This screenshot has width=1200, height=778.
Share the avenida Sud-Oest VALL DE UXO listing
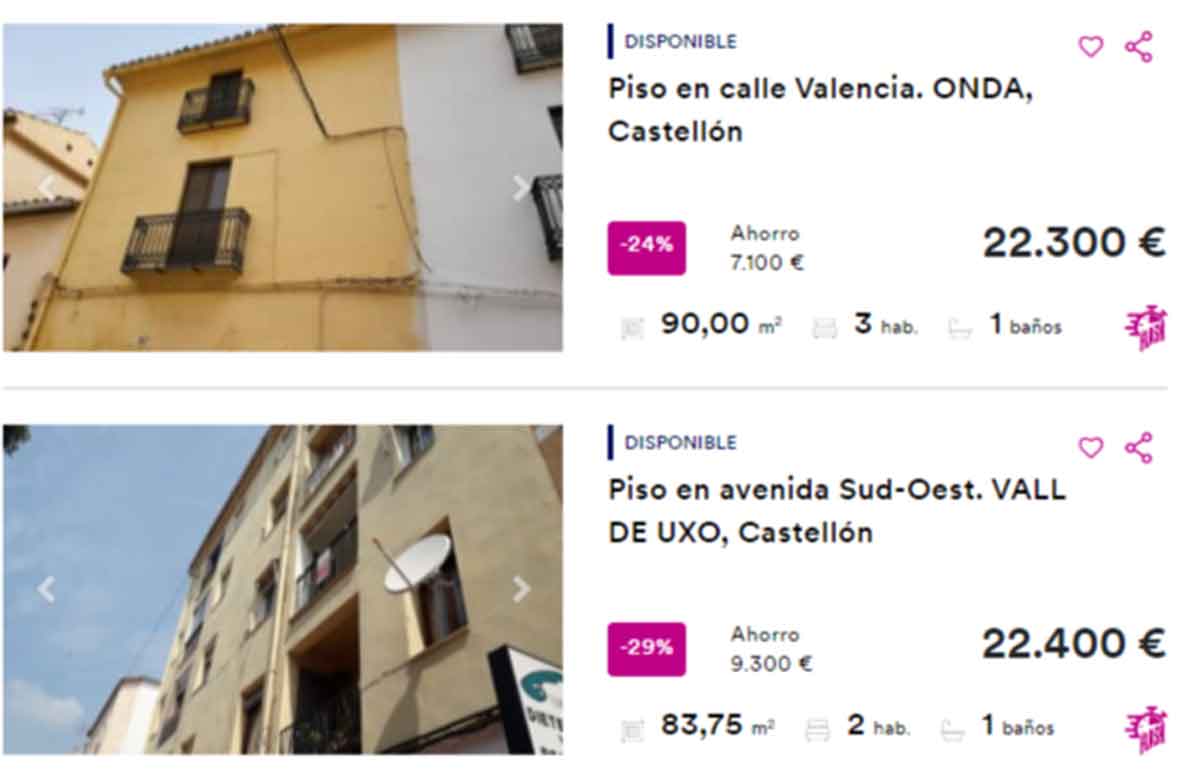click(1139, 447)
